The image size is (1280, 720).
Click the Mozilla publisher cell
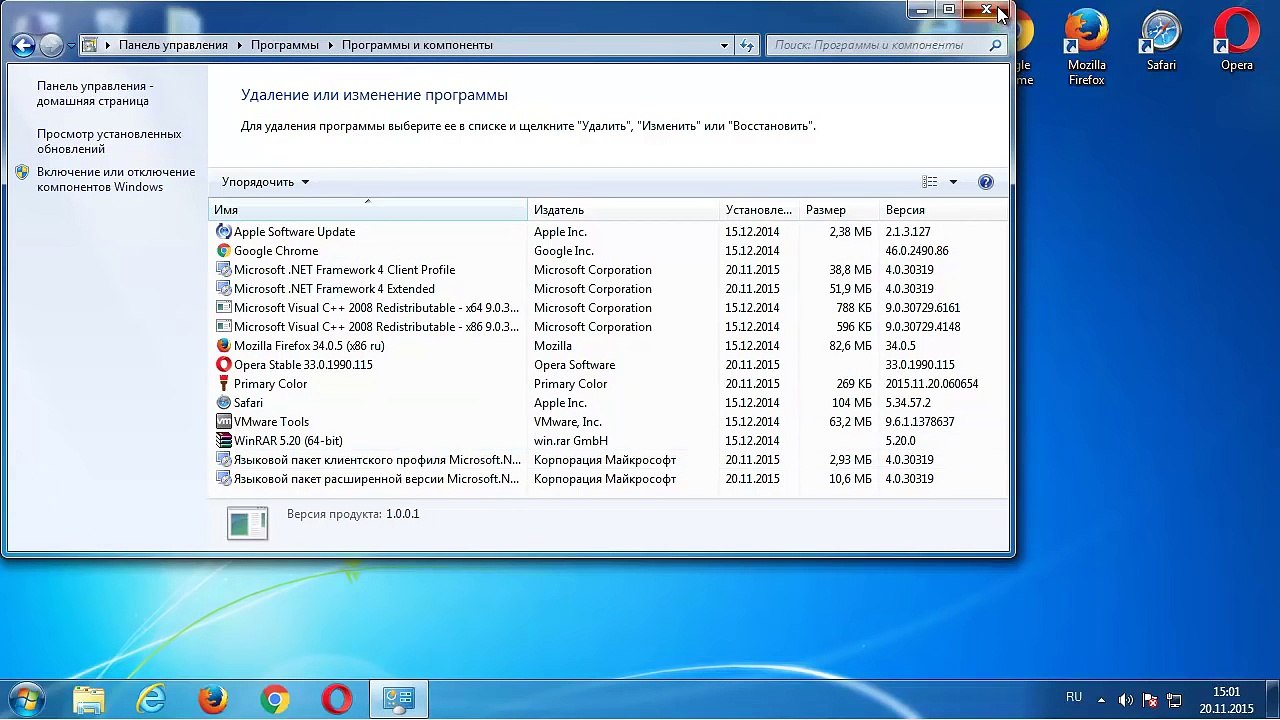click(553, 346)
